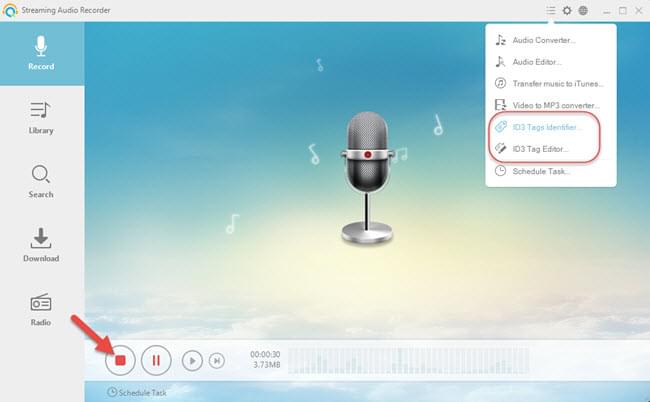Screen dimensions: 650x402
Task: Open ID3 Tags Identifier
Action: point(551,127)
